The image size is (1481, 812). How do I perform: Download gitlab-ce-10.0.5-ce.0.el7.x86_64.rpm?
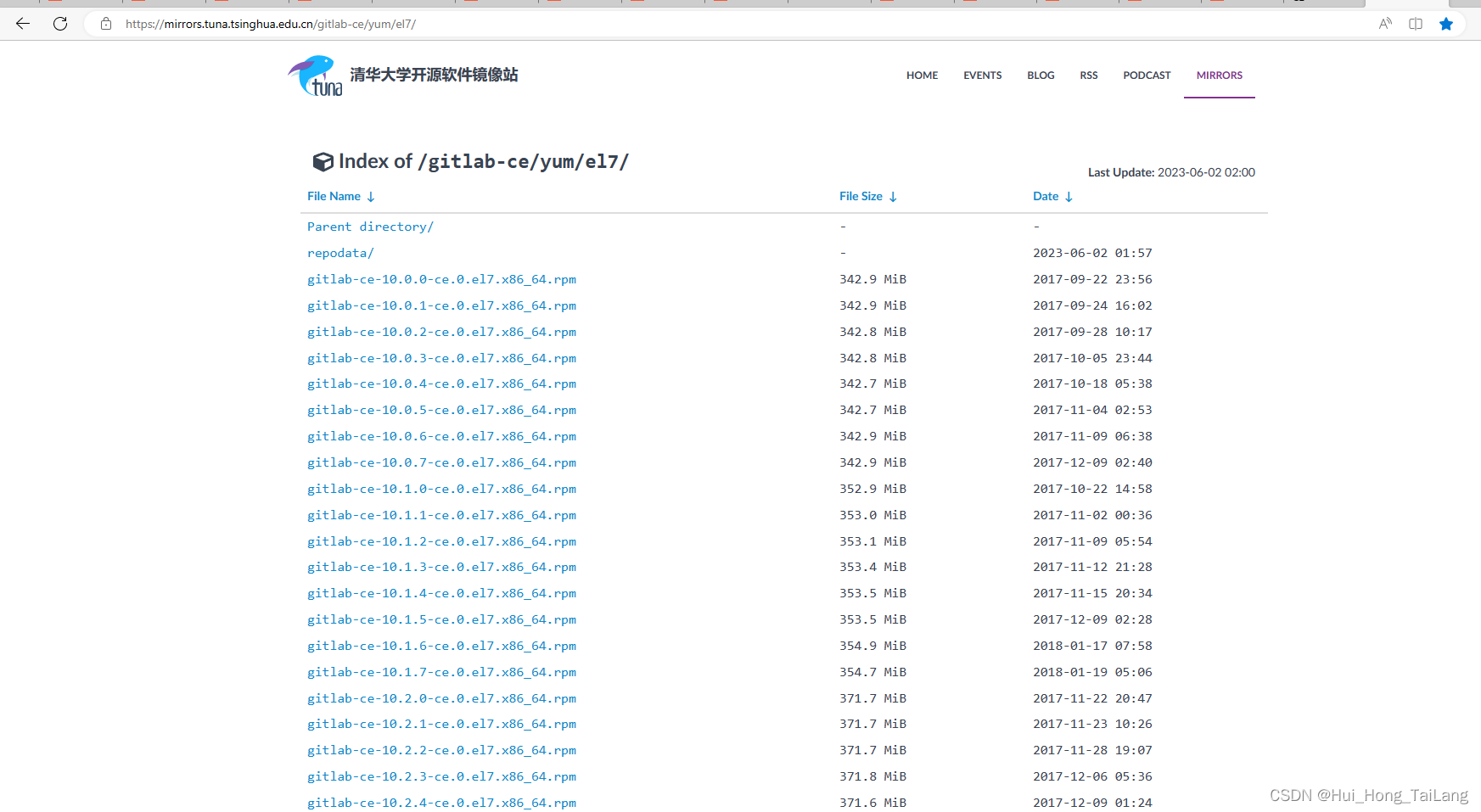tap(441, 410)
